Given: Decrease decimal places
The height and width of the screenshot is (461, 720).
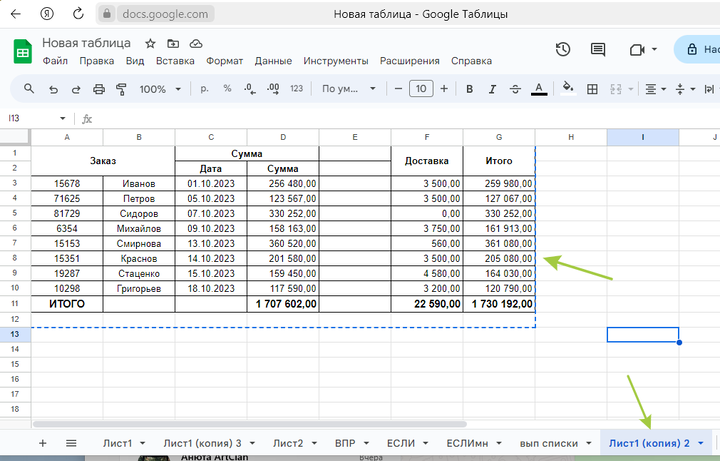Looking at the screenshot, I should pos(250,89).
